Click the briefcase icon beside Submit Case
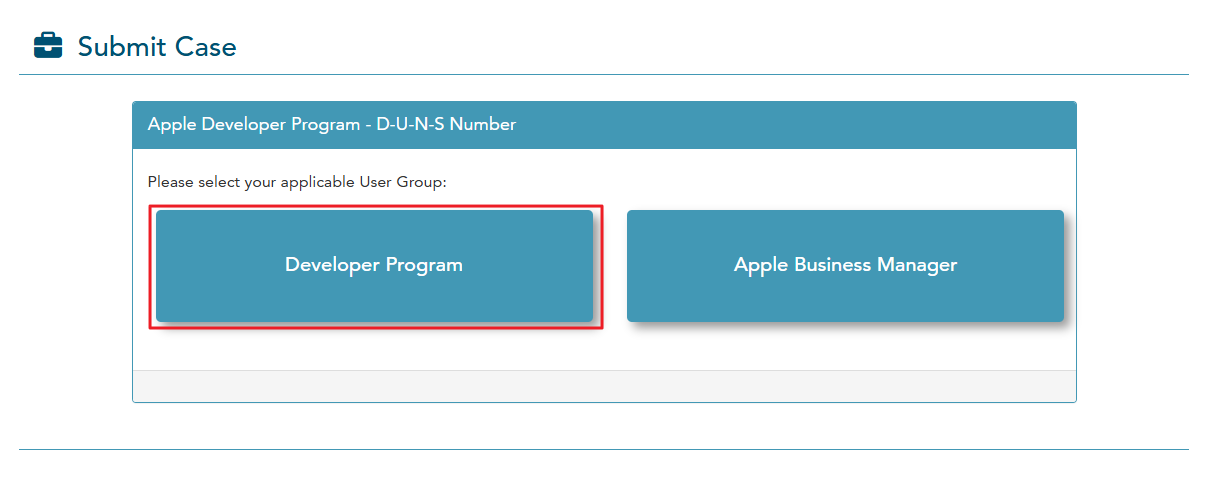This screenshot has height=486, width=1212. 48,46
